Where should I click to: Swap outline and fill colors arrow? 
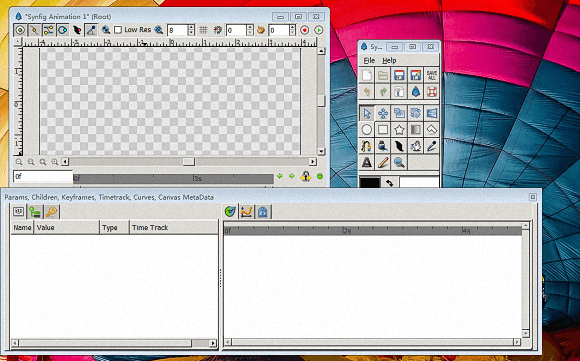(389, 182)
